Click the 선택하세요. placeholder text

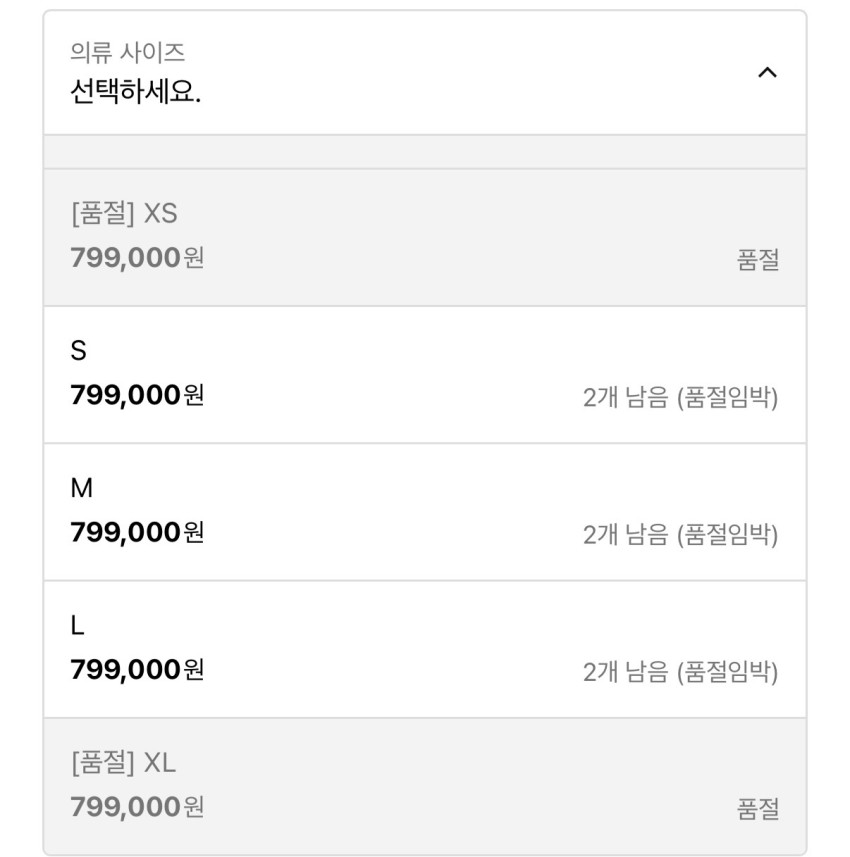coord(136,93)
